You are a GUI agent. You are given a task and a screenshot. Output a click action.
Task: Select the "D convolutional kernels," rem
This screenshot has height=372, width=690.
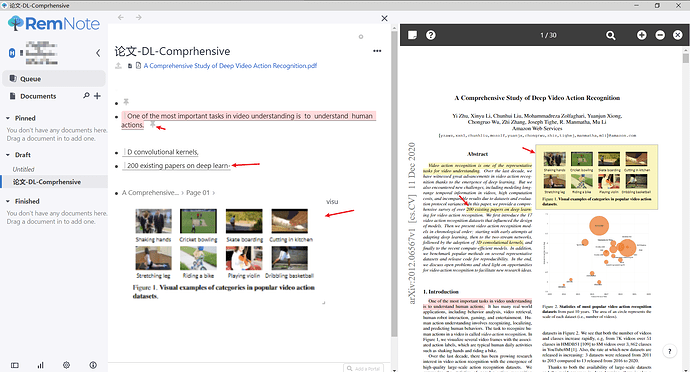pyautogui.click(x=161, y=152)
